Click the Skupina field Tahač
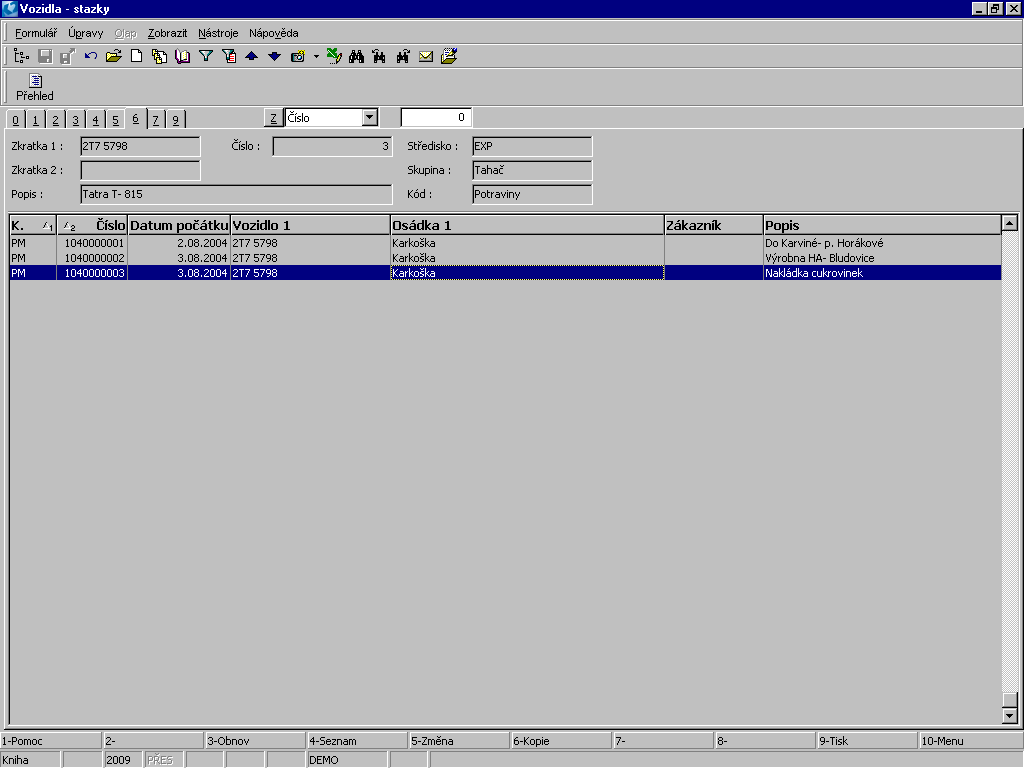 point(532,170)
